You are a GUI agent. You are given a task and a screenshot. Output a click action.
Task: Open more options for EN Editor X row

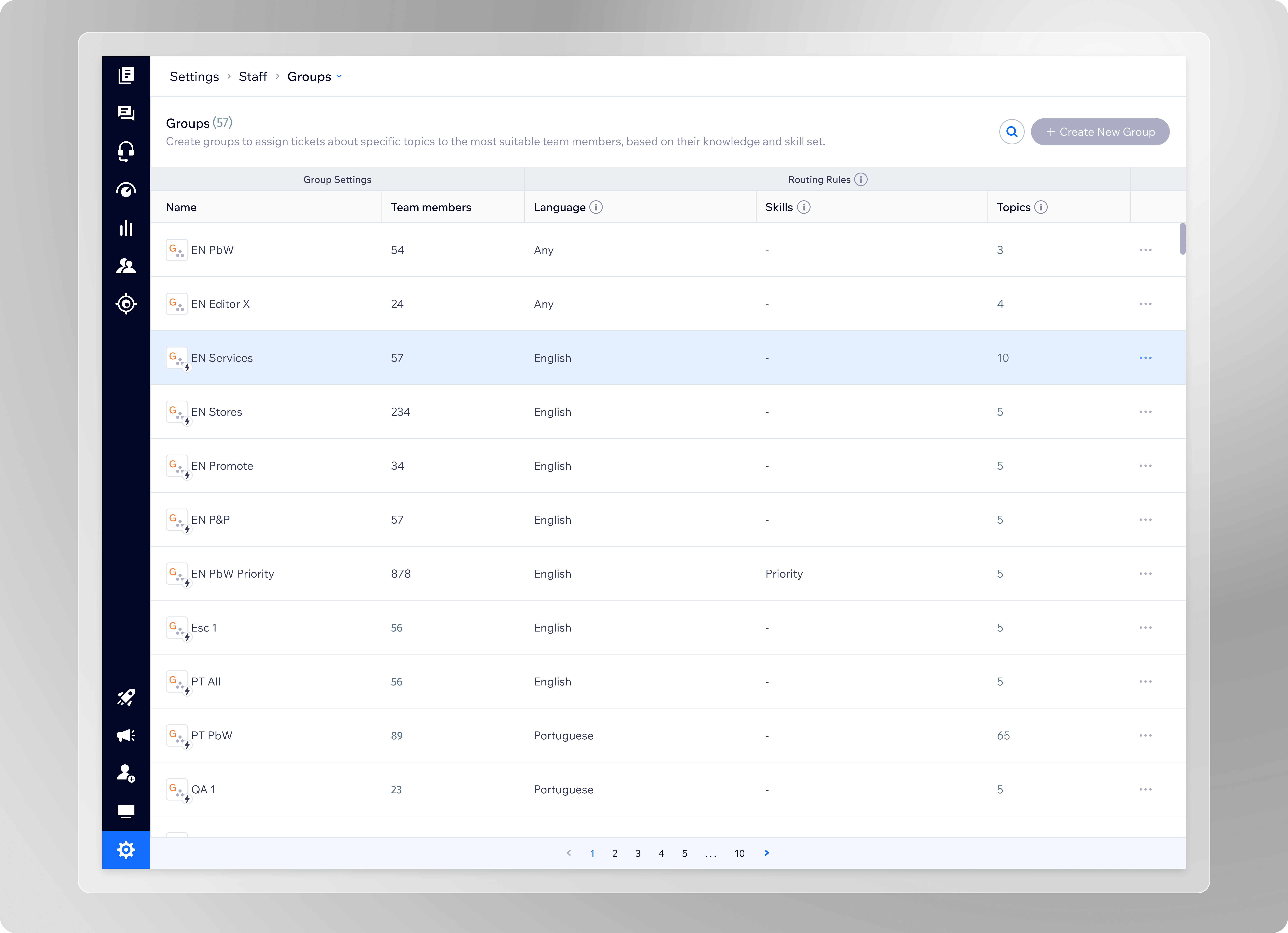point(1145,304)
